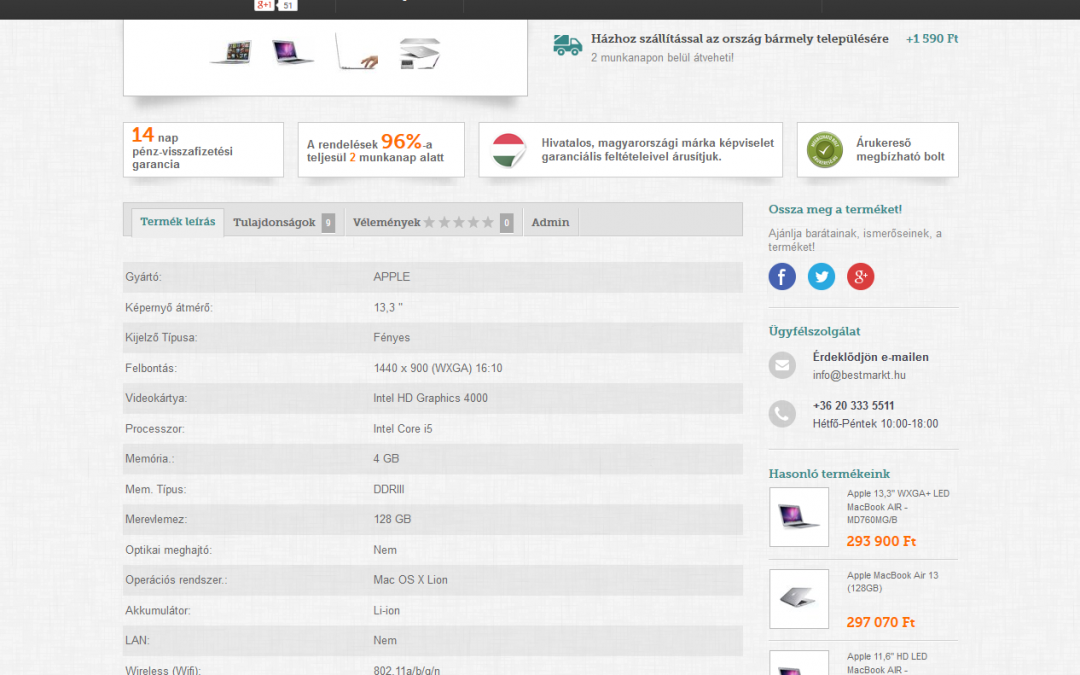1080x675 pixels.
Task: Click the Házhoz szállítással delivery option text
Action: pos(740,39)
